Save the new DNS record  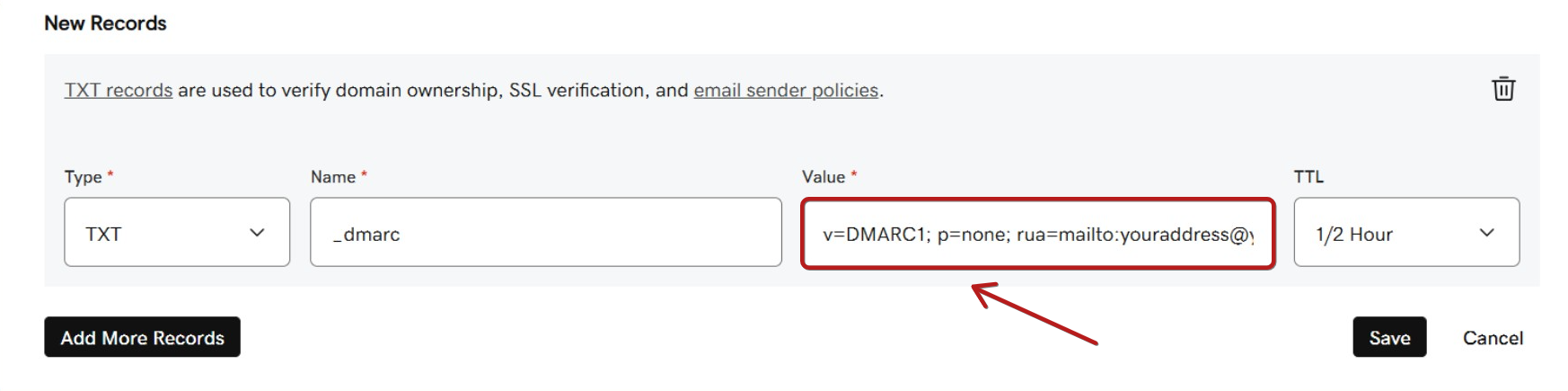pyautogui.click(x=1388, y=337)
